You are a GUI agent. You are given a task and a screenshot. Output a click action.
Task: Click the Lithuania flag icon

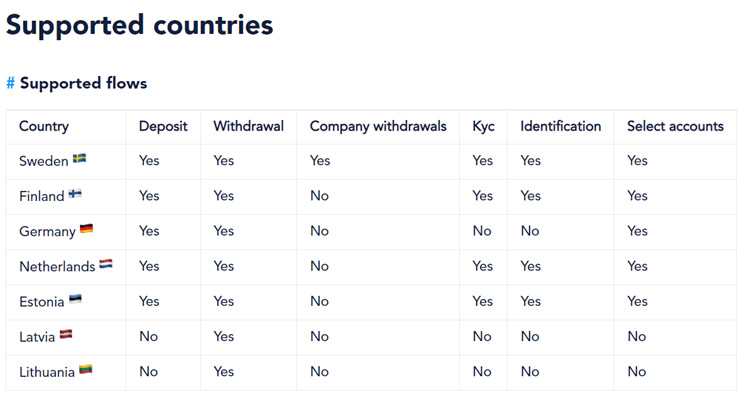tap(85, 370)
